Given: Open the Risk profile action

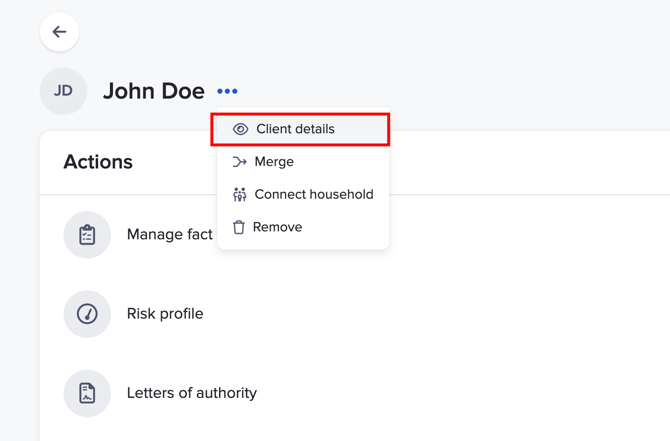Looking at the screenshot, I should (x=165, y=314).
